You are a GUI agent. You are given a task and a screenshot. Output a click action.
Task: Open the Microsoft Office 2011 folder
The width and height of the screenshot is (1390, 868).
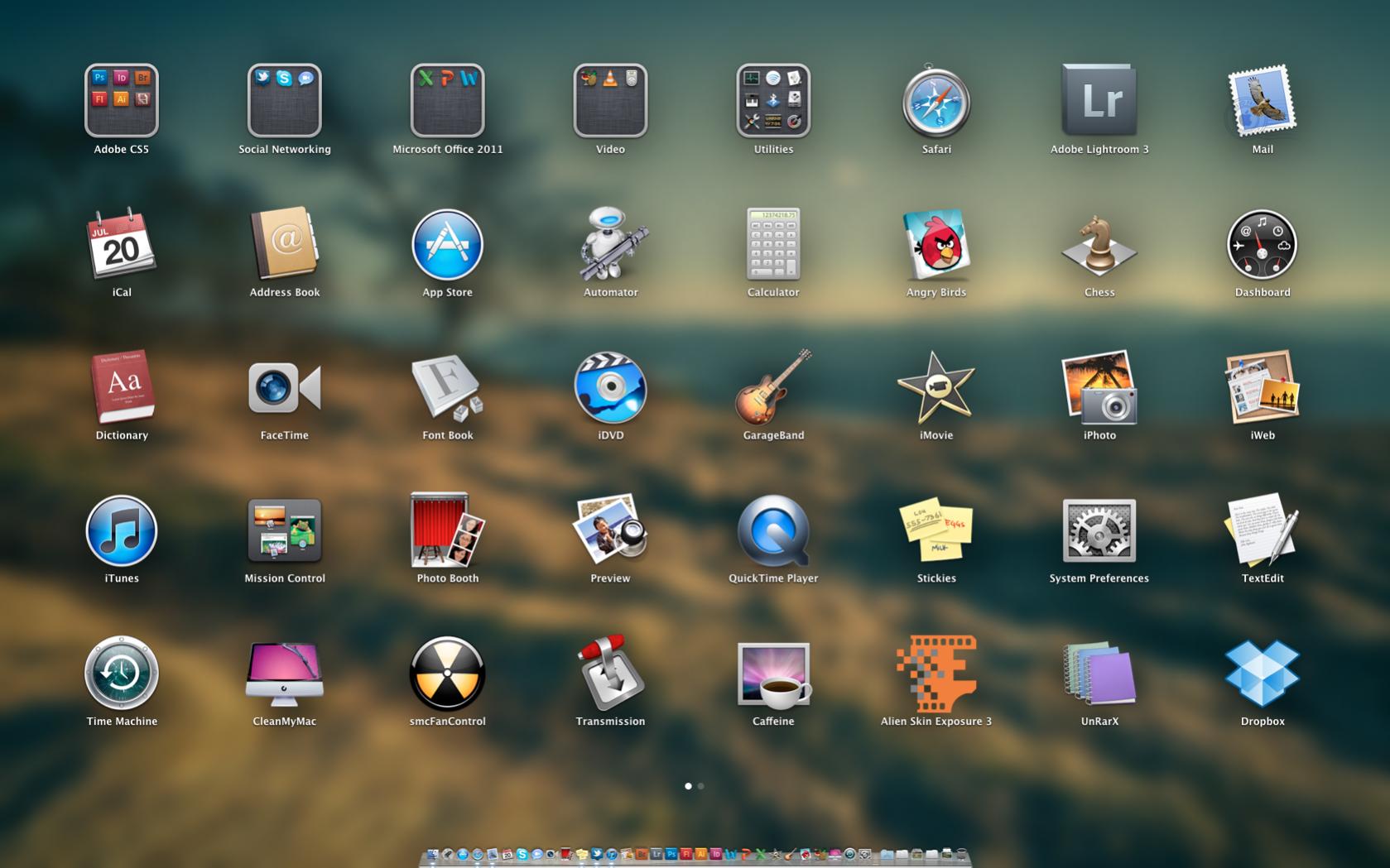[x=447, y=100]
